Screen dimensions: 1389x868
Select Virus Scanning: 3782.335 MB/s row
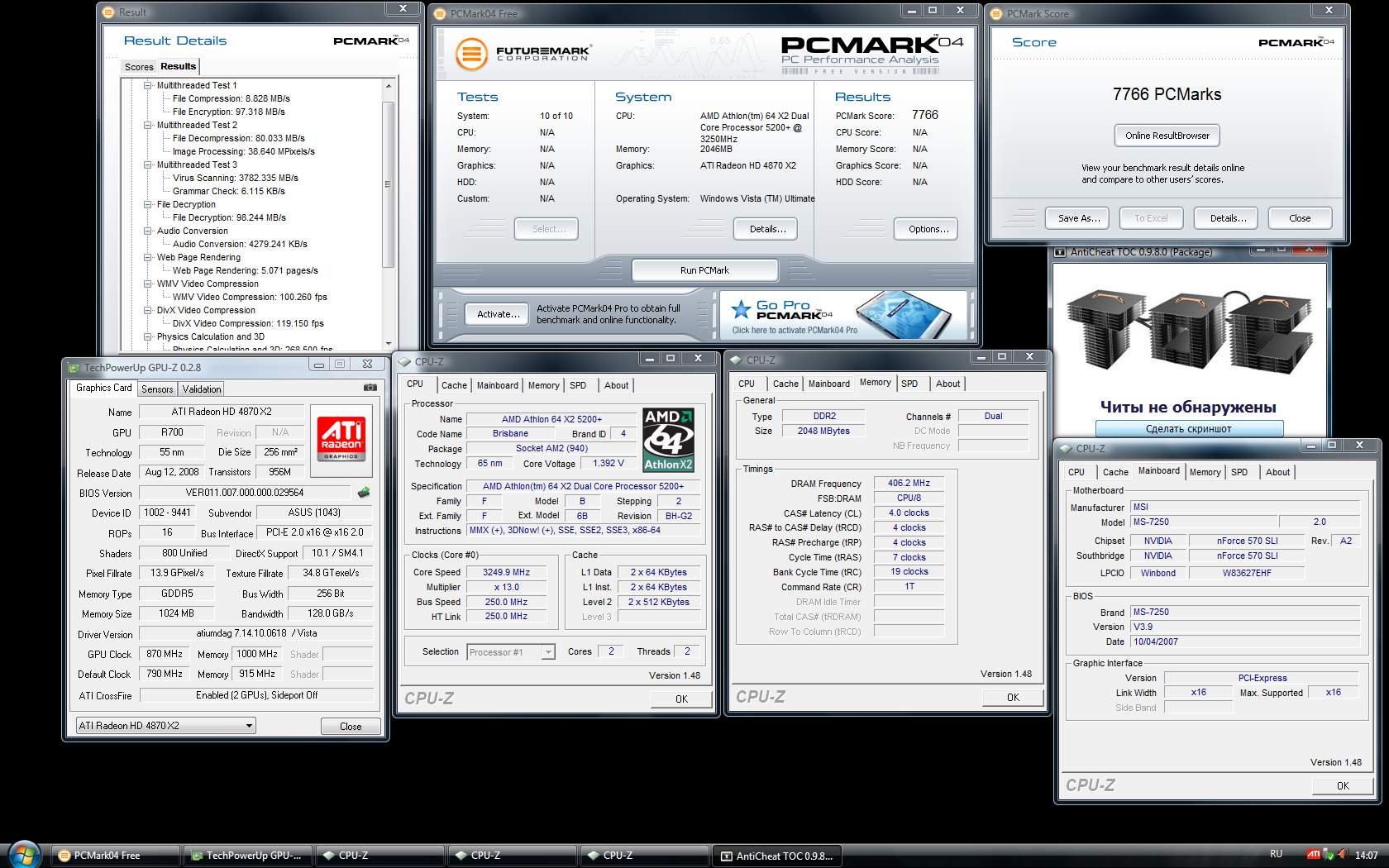tap(236, 178)
